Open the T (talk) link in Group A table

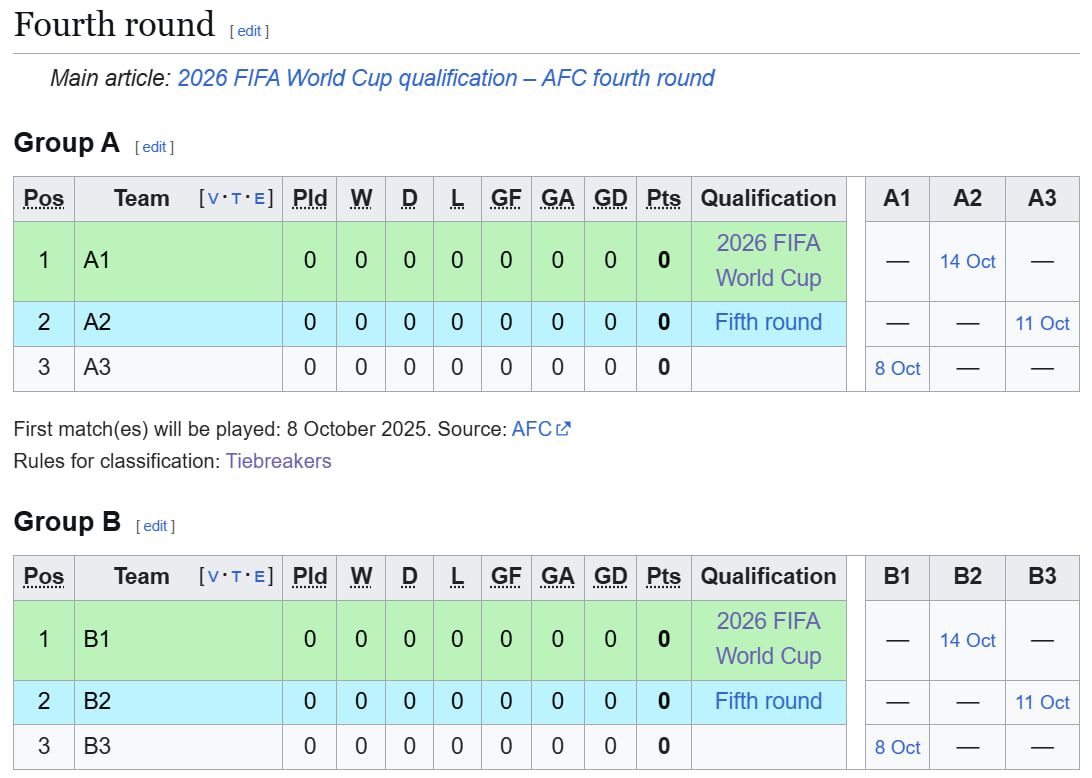(236, 199)
